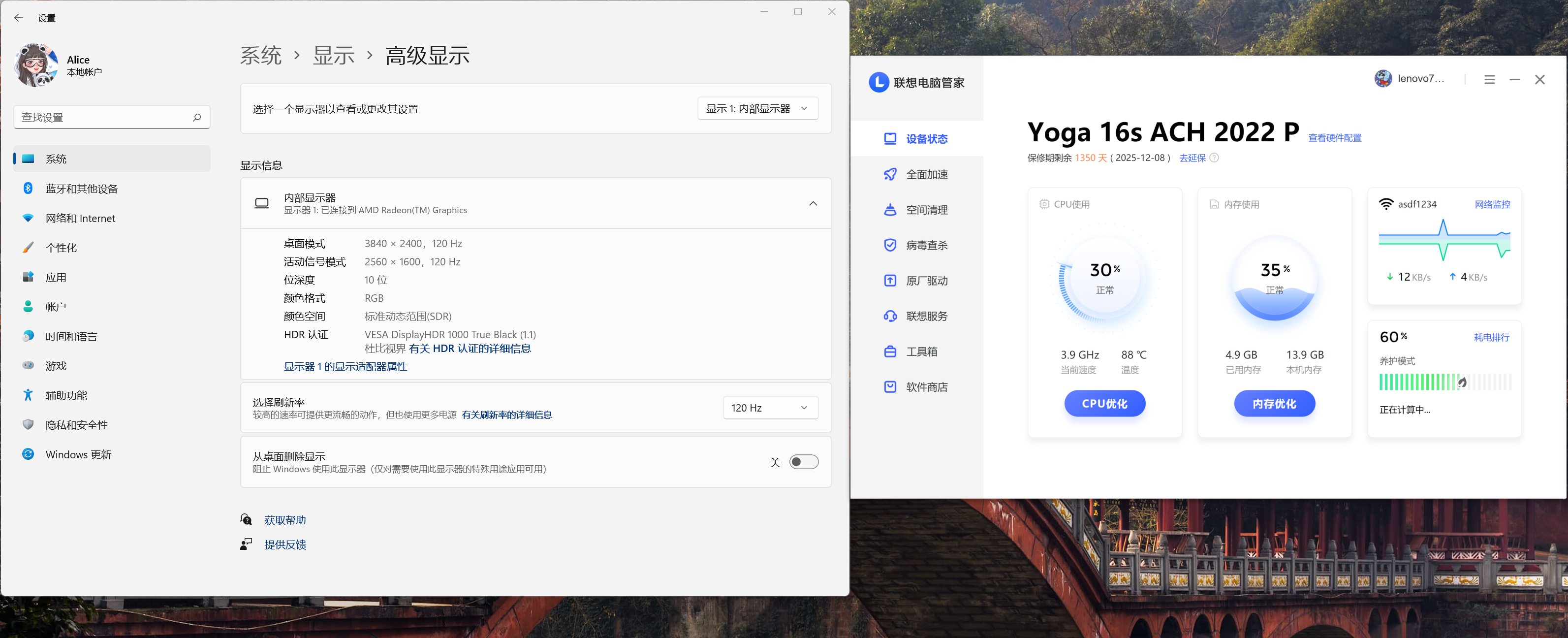
Task: Click the upload icon for 原厂驱动
Action: click(890, 281)
